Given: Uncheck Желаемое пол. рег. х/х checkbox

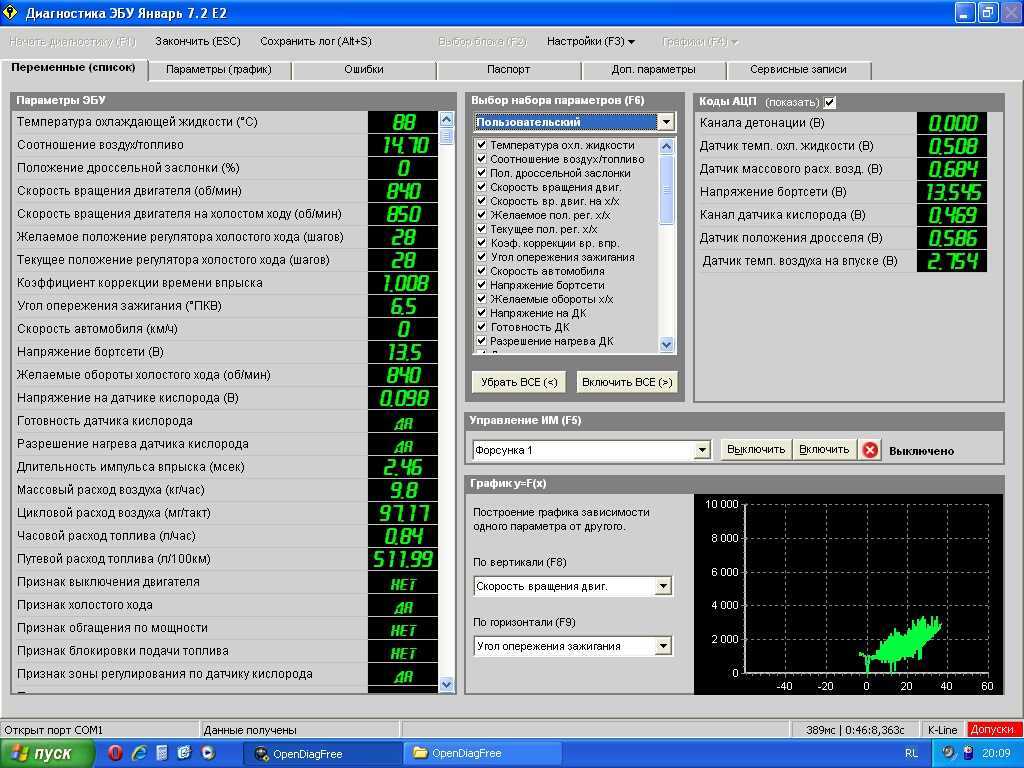Looking at the screenshot, I should coord(481,215).
